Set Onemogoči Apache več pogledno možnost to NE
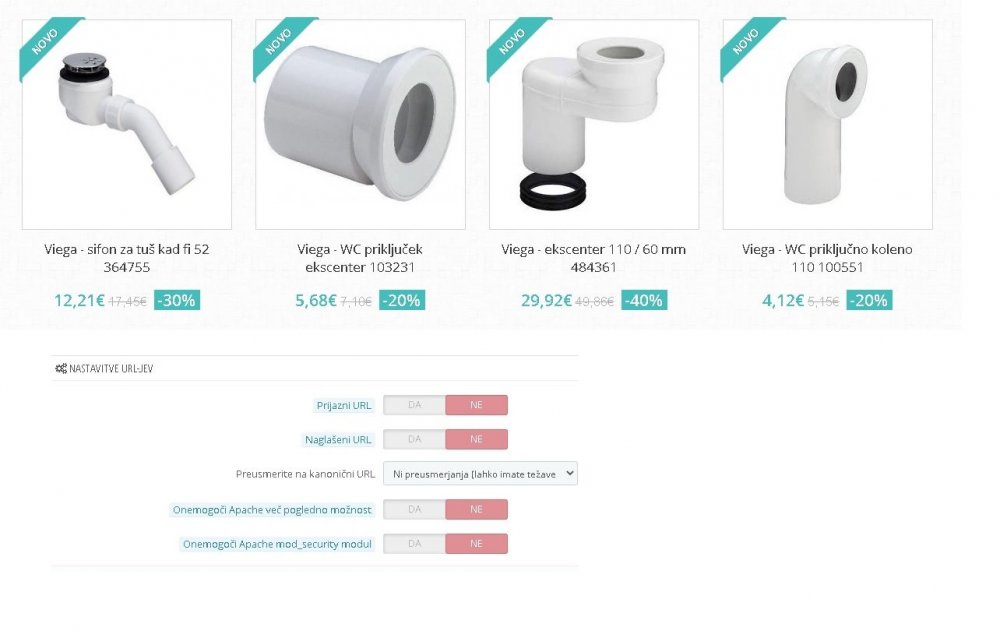1000x638 pixels. pyautogui.click(x=476, y=510)
